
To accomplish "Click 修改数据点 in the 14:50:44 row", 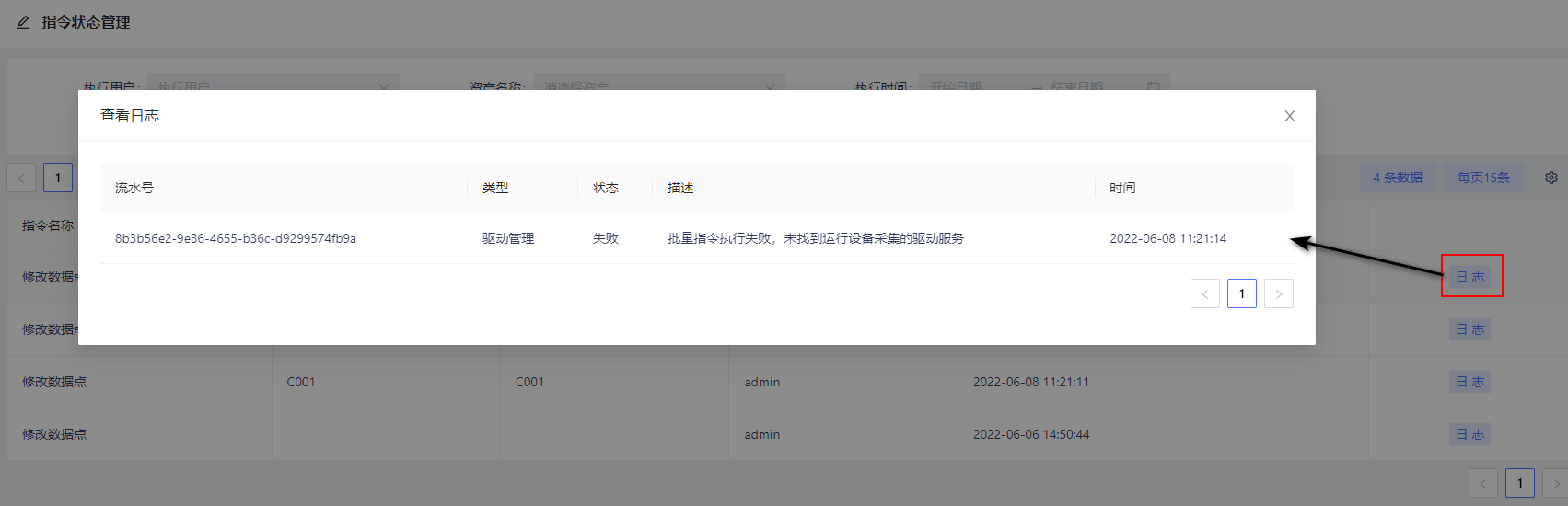I will (54, 434).
